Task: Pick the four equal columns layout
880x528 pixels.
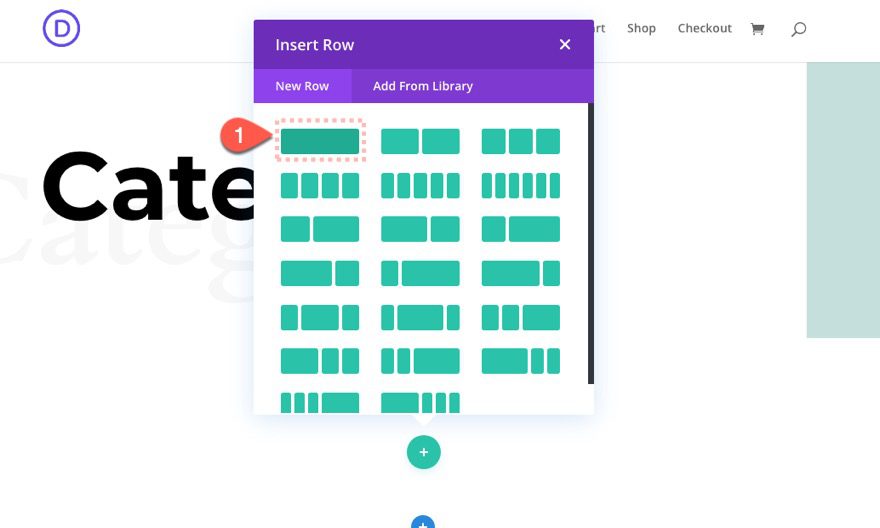Action: tap(319, 185)
